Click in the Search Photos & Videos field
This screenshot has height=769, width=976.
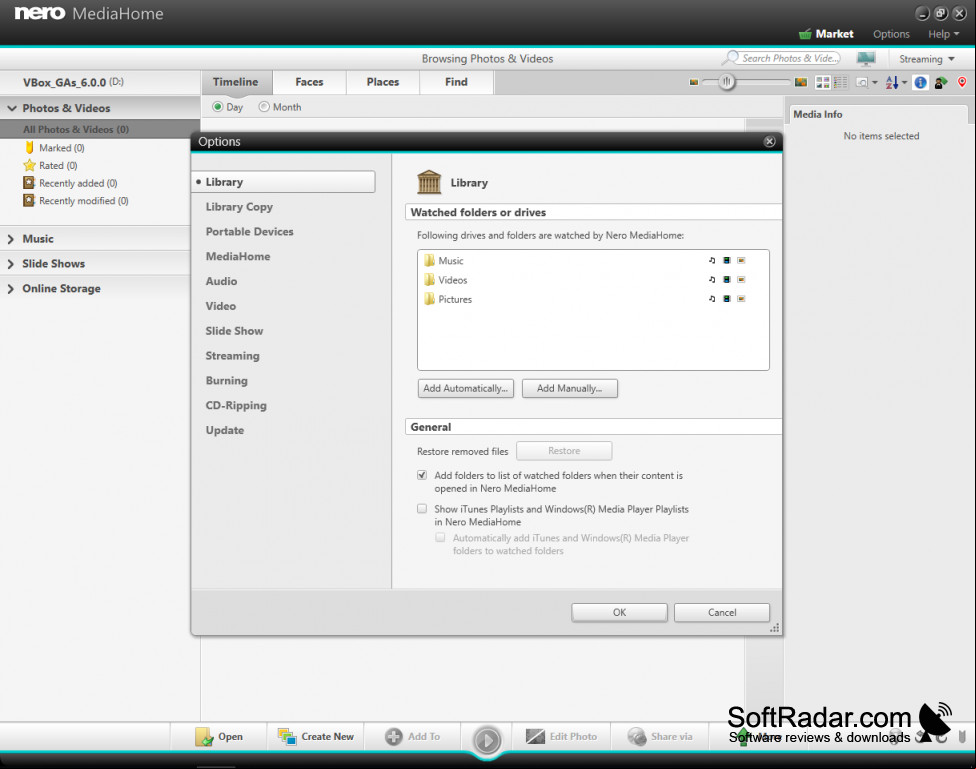[789, 58]
